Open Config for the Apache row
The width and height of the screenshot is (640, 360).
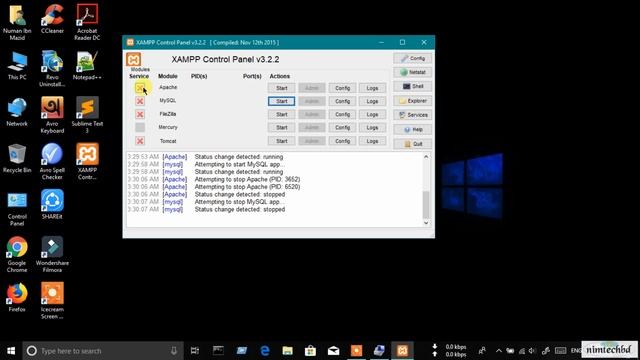[x=342, y=88]
